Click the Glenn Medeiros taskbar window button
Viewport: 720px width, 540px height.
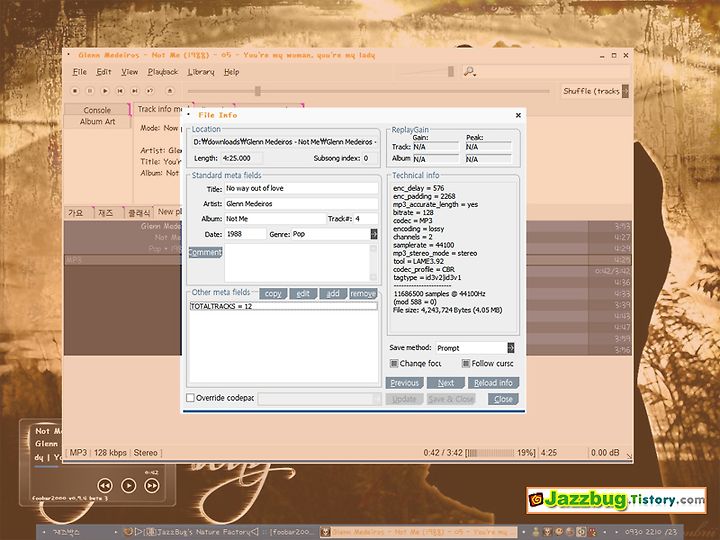pos(418,532)
